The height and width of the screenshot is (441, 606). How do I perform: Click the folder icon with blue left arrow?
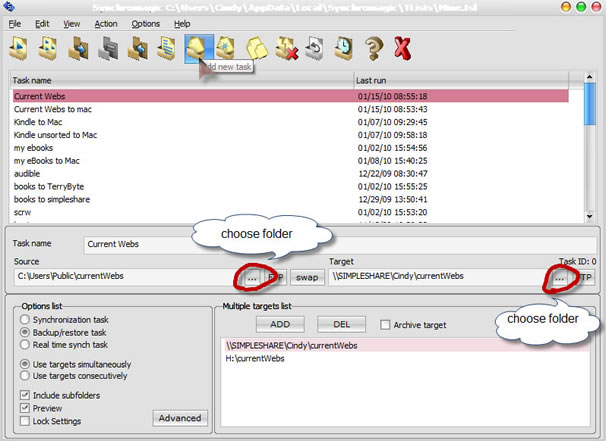[138, 48]
